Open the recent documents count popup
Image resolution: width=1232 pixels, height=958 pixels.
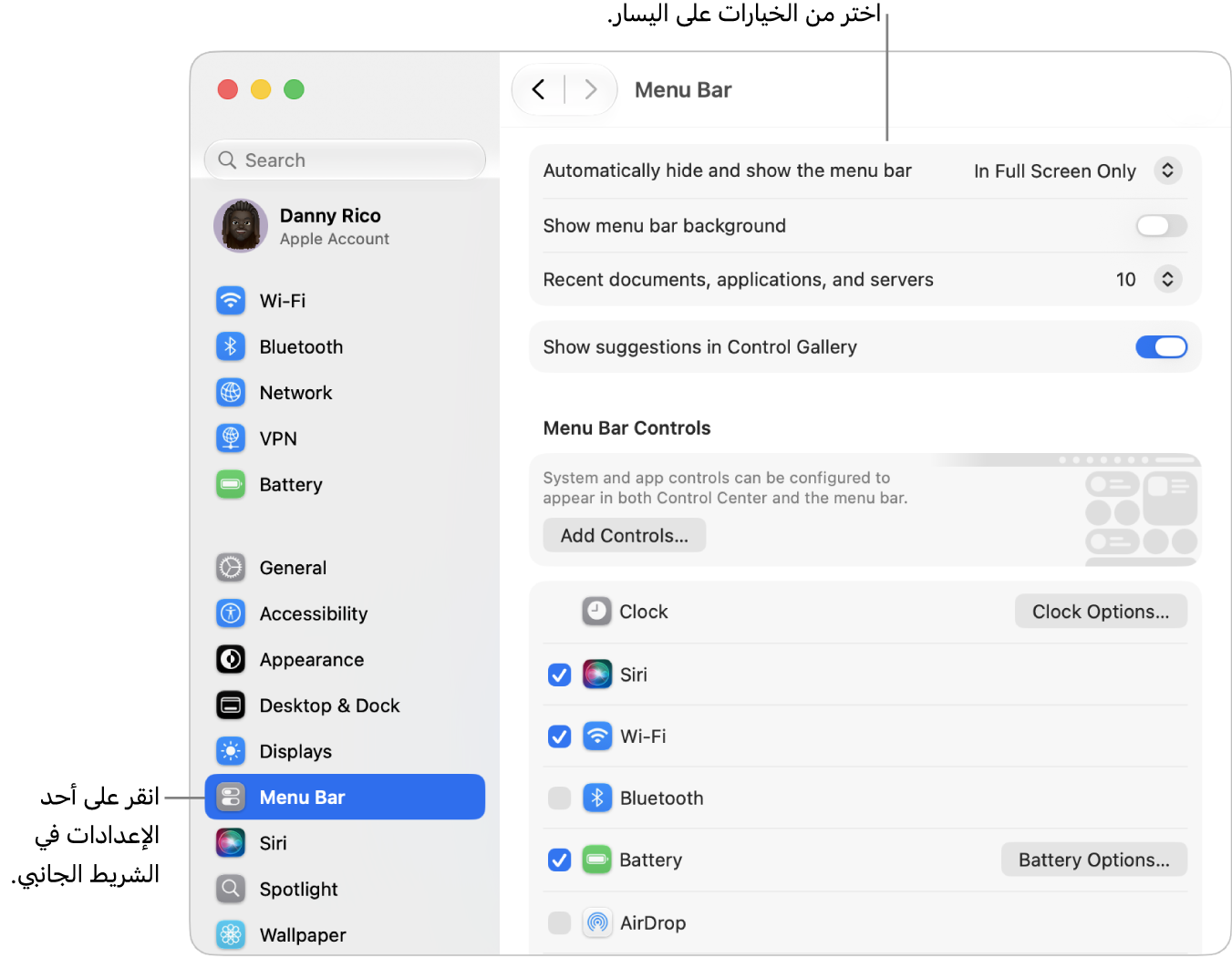point(1148,279)
